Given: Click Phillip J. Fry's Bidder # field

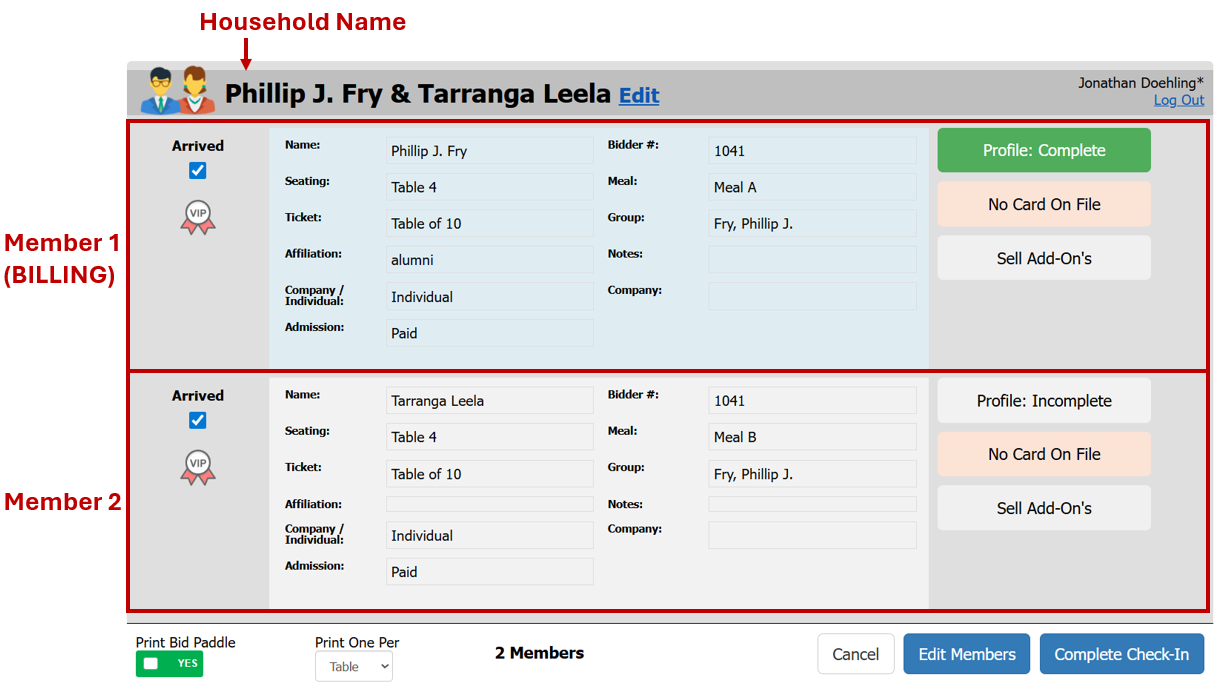Looking at the screenshot, I should pos(812,151).
